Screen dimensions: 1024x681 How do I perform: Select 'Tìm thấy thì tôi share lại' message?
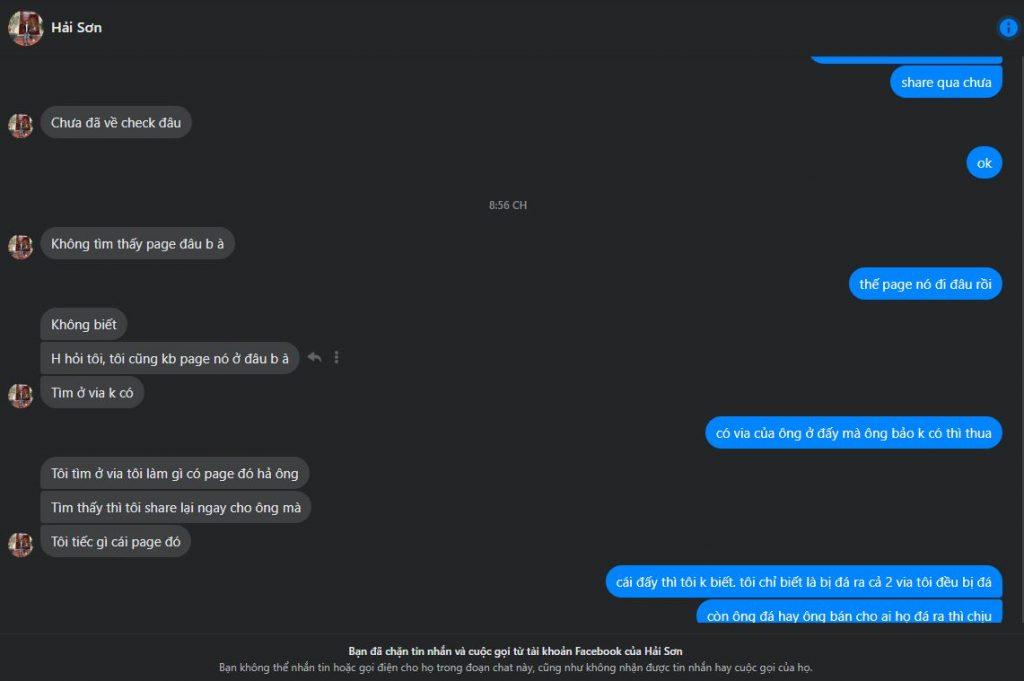click(176, 507)
